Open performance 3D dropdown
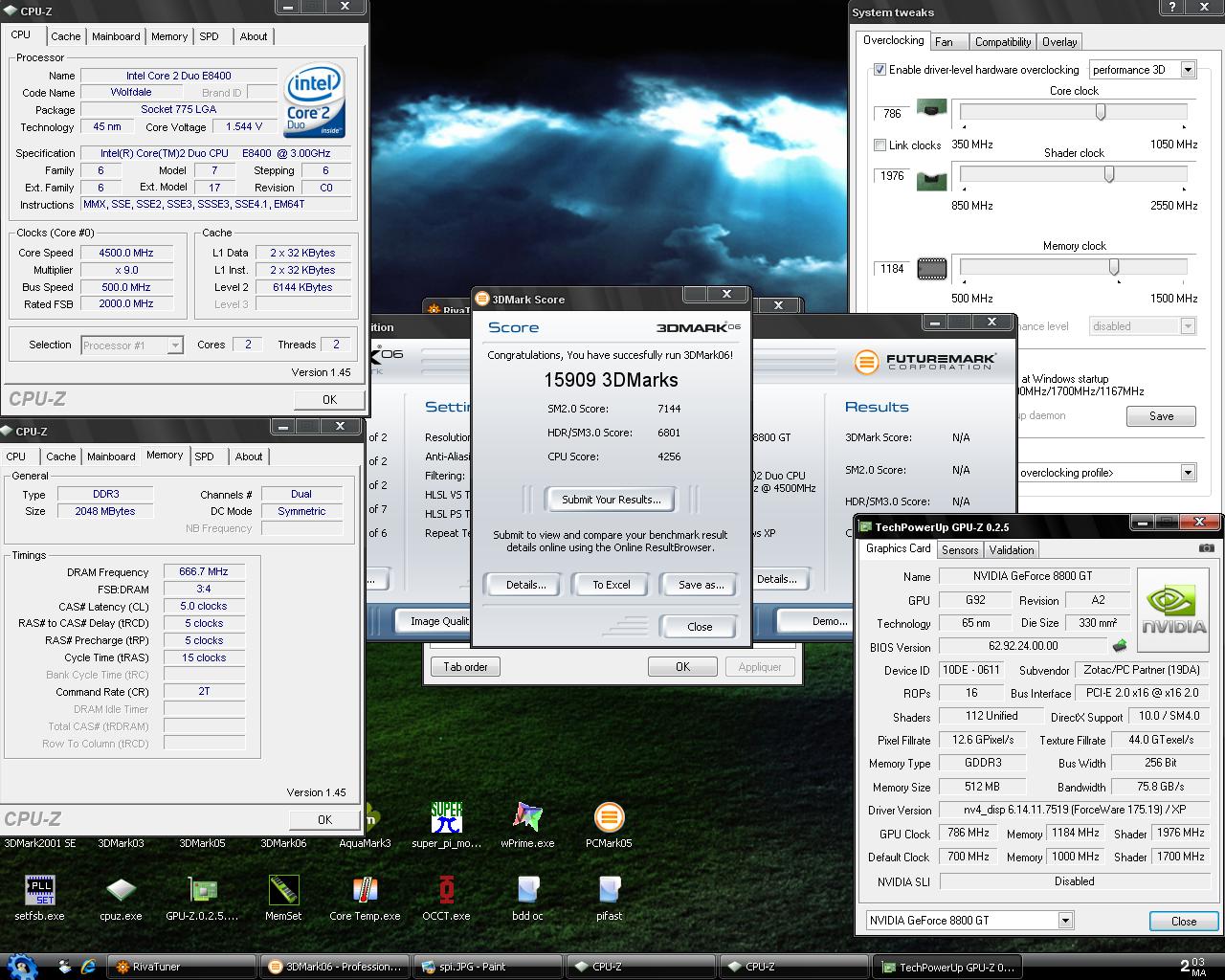This screenshot has width=1225, height=980. 1188,70
